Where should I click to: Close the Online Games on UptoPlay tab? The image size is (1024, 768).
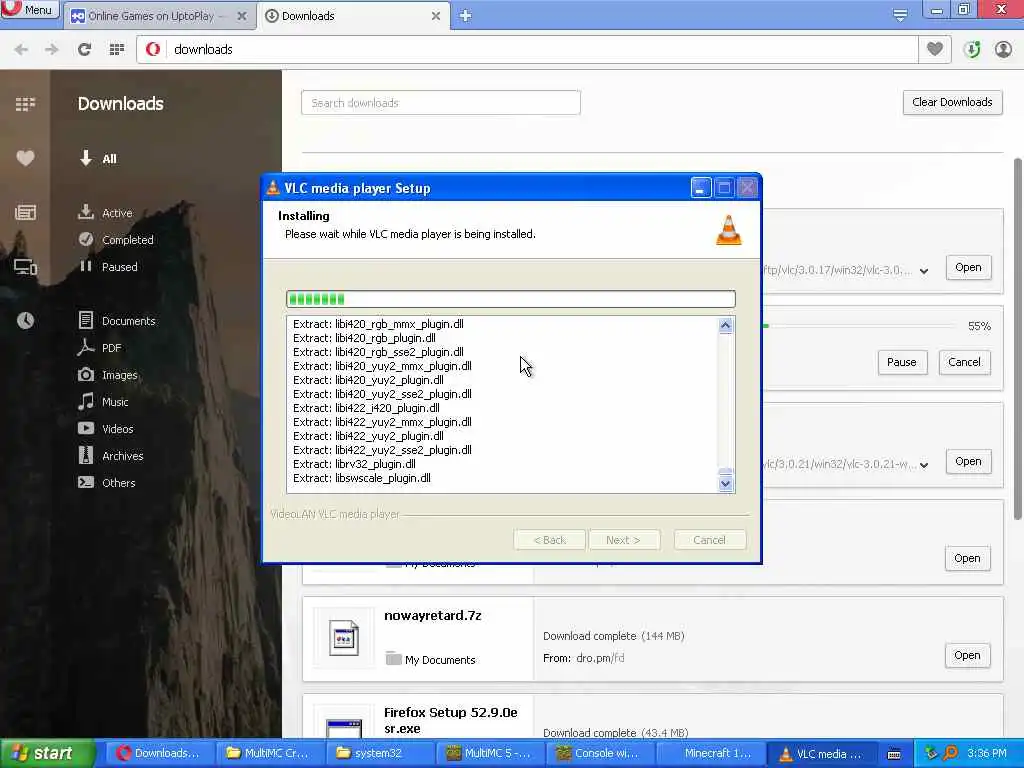(x=242, y=16)
